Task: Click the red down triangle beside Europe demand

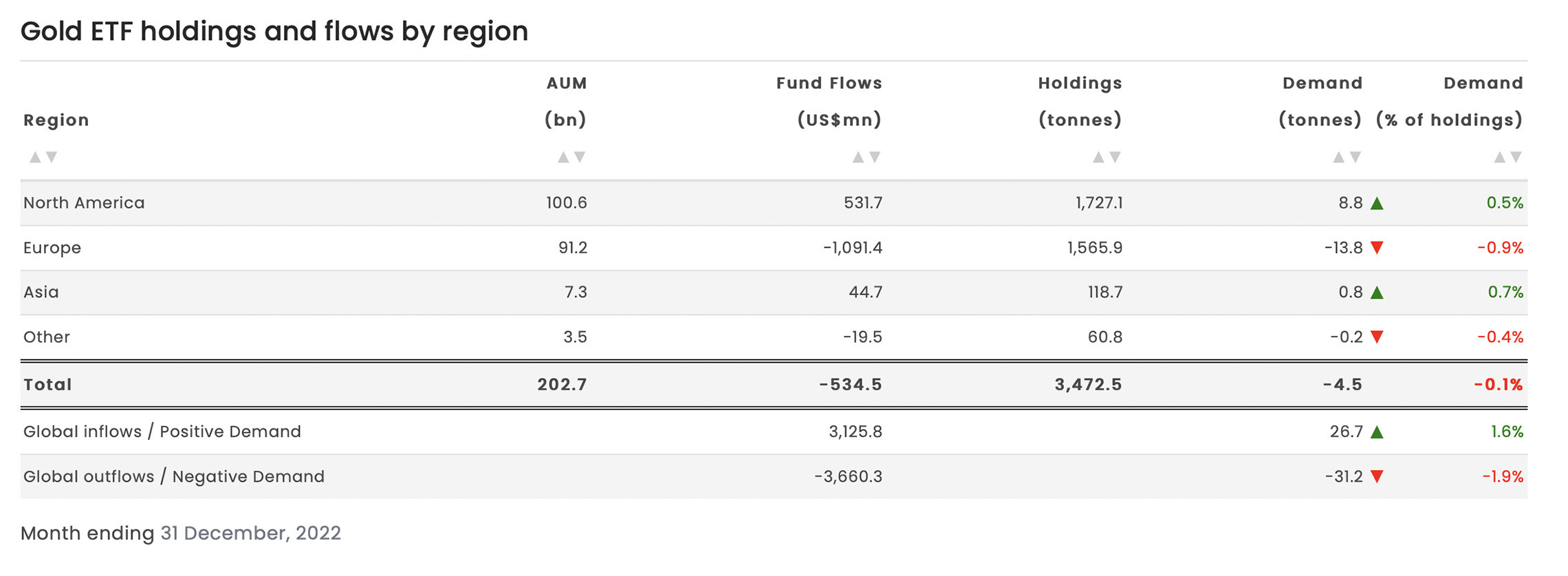Action: [x=1377, y=248]
